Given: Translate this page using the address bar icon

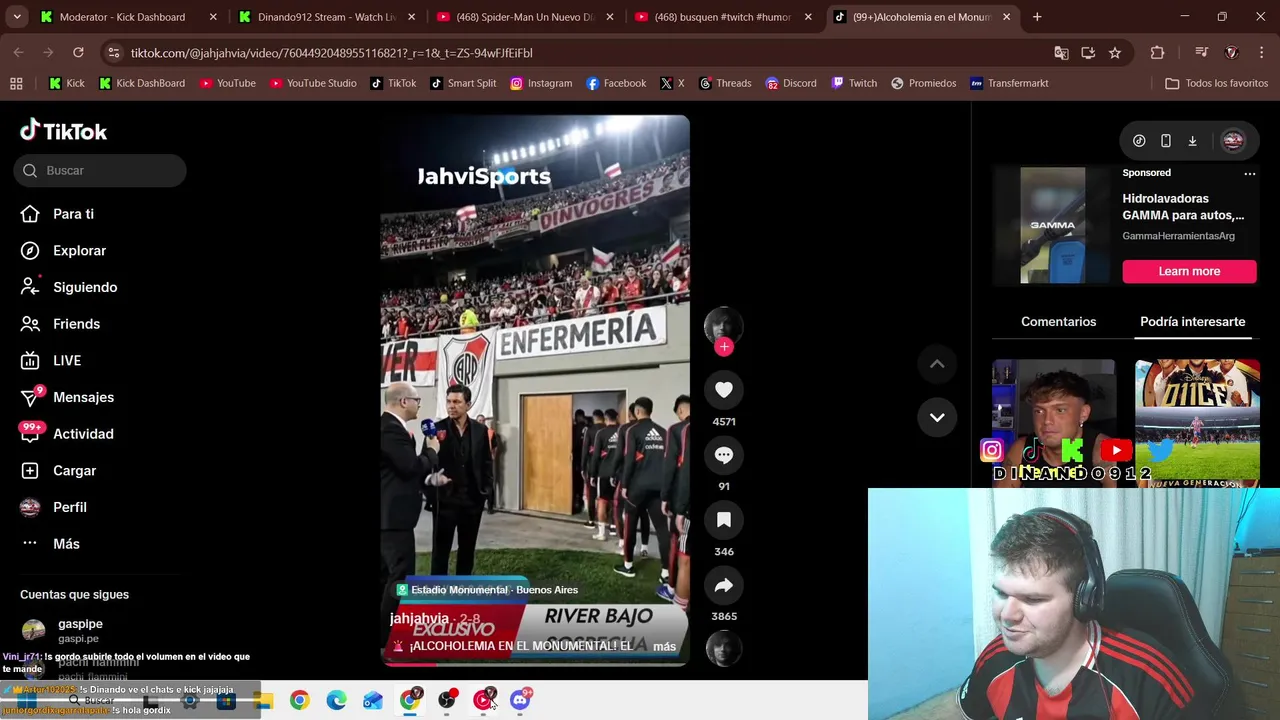Looking at the screenshot, I should (x=1061, y=53).
